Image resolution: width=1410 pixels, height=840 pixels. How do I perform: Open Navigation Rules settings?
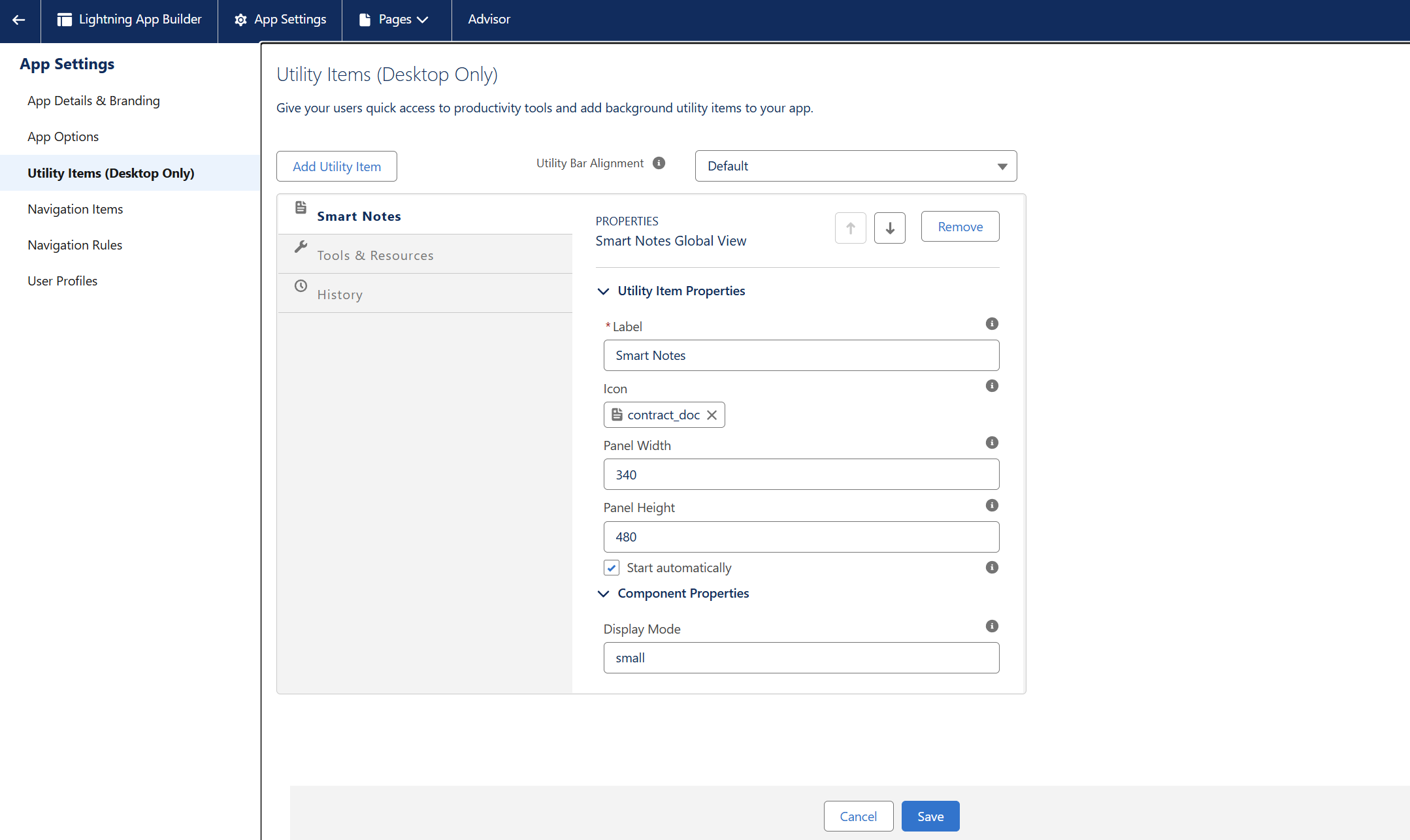click(74, 245)
